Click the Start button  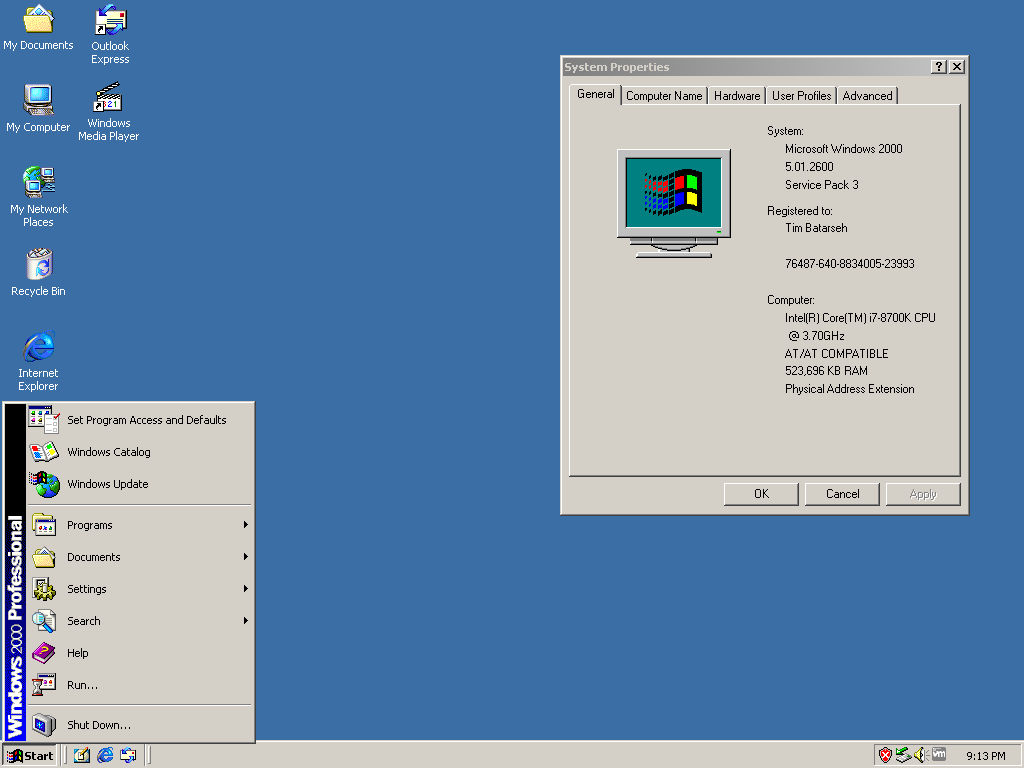[x=30, y=756]
